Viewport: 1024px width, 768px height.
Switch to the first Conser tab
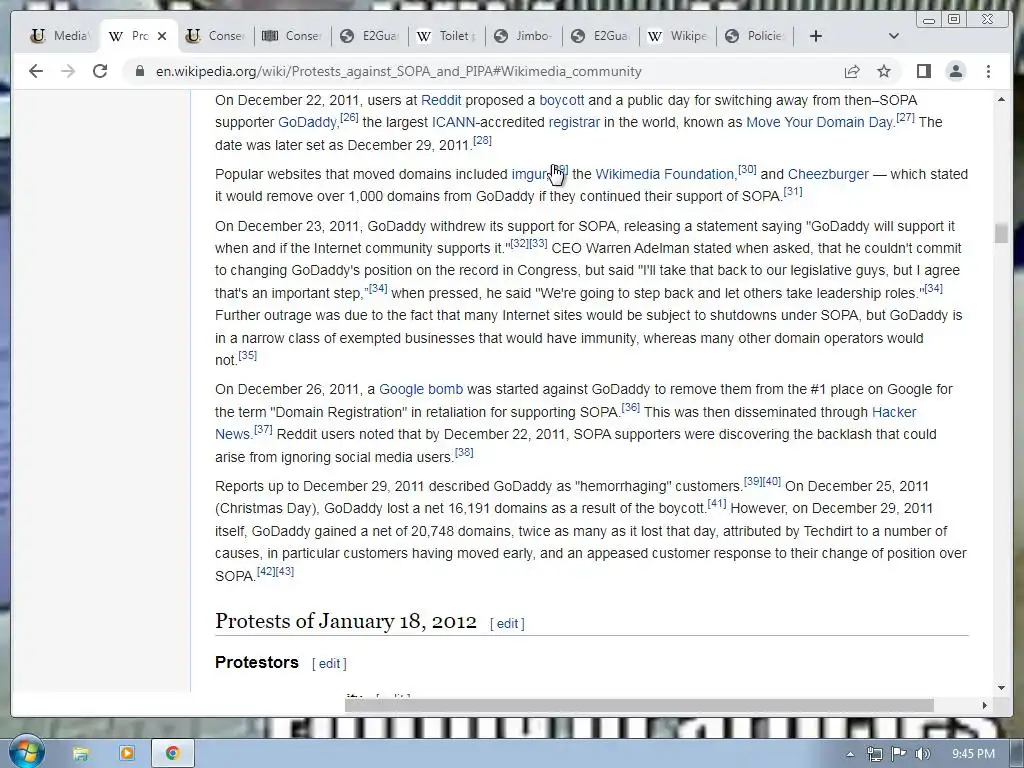[x=216, y=36]
